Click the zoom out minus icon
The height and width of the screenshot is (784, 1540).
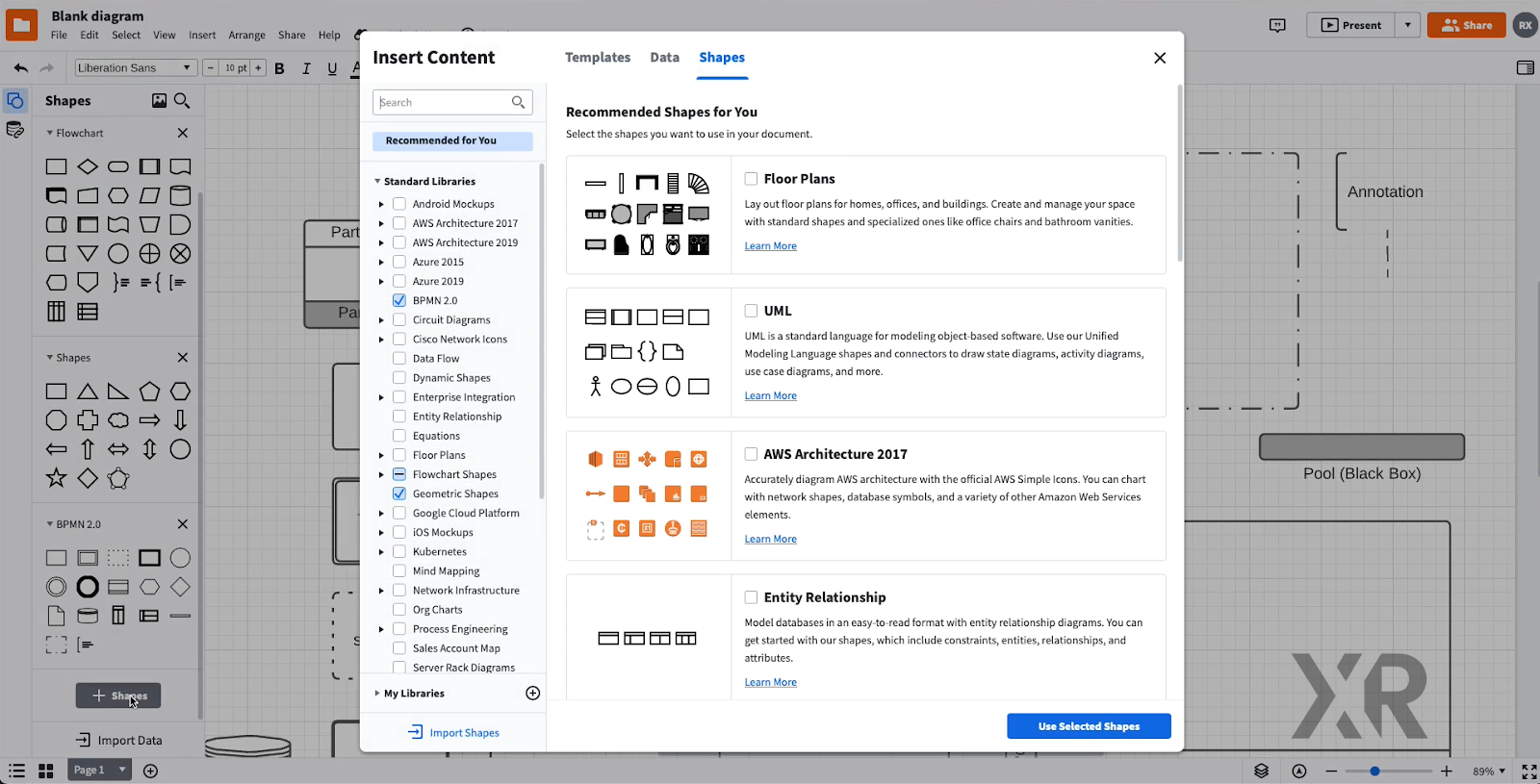pos(1331,771)
